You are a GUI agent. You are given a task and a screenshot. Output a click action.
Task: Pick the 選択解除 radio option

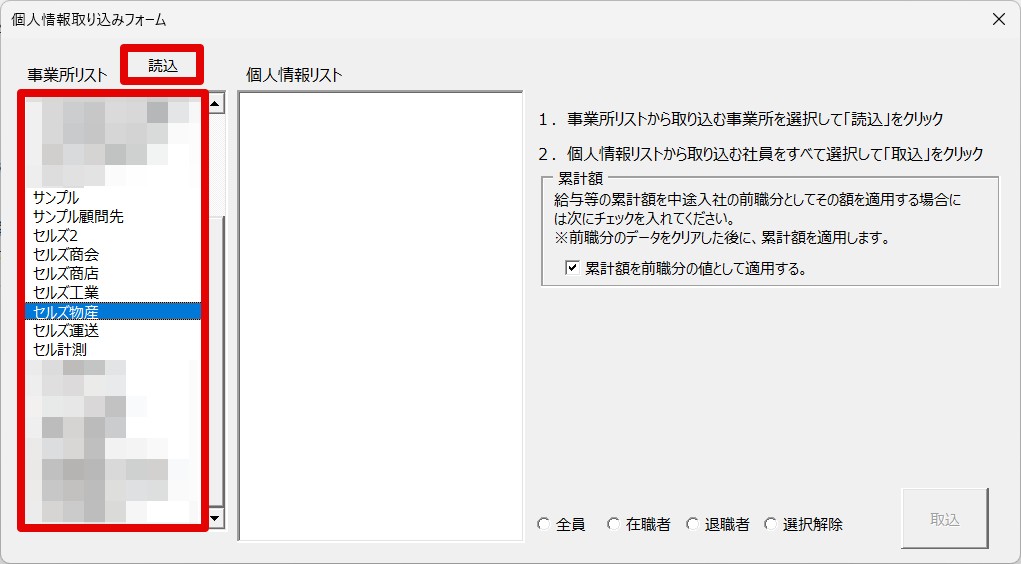[770, 524]
